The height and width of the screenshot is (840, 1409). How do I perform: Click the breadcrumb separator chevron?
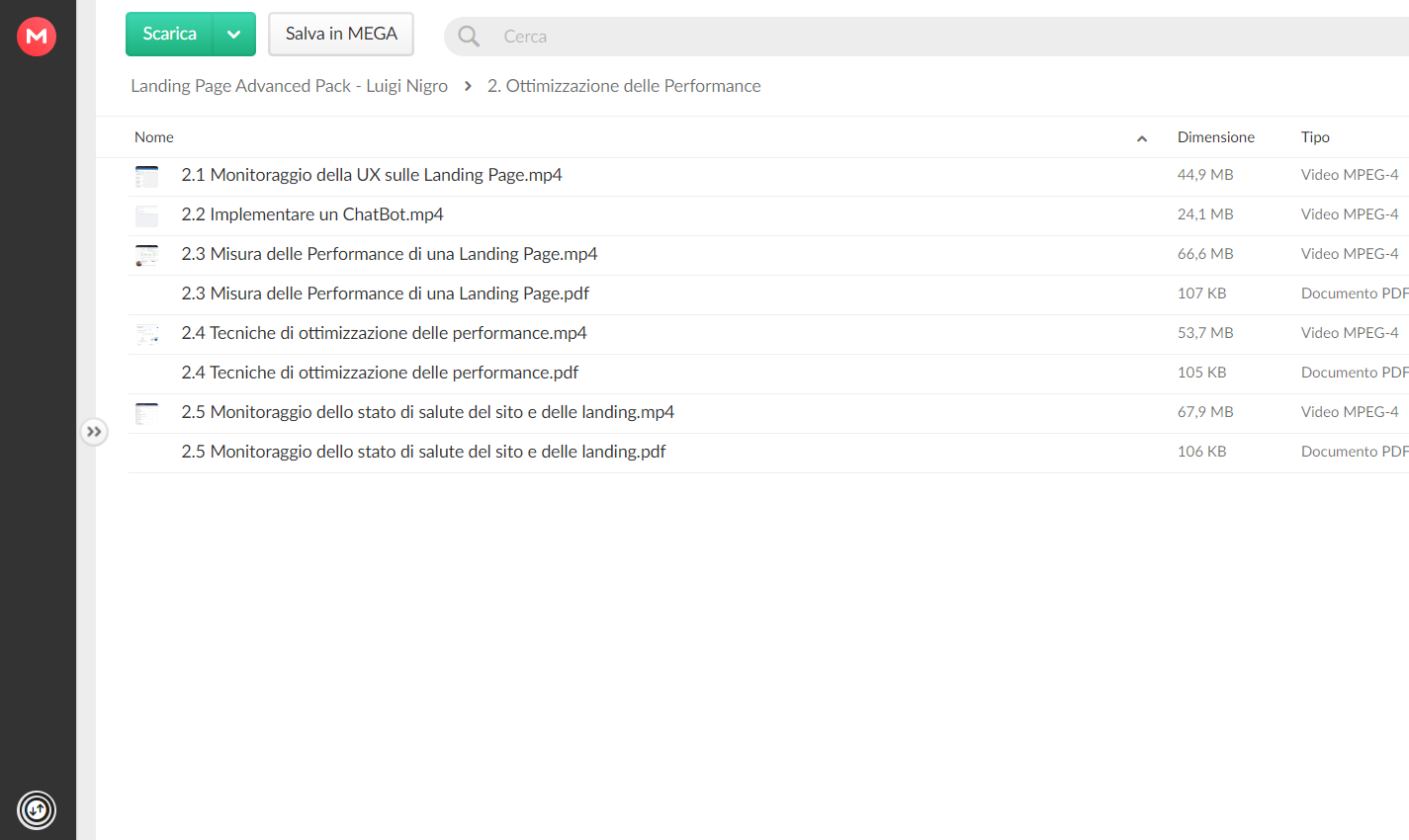468,86
